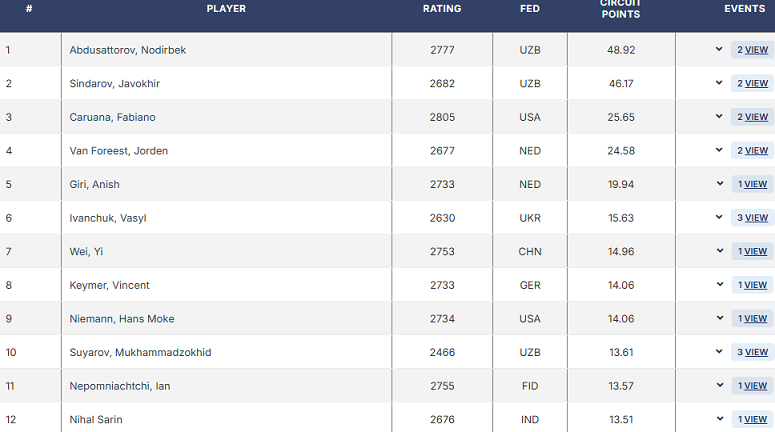This screenshot has width=775, height=432.
Task: Expand Van Foreest's events dropdown arrow
Action: pyautogui.click(x=719, y=150)
